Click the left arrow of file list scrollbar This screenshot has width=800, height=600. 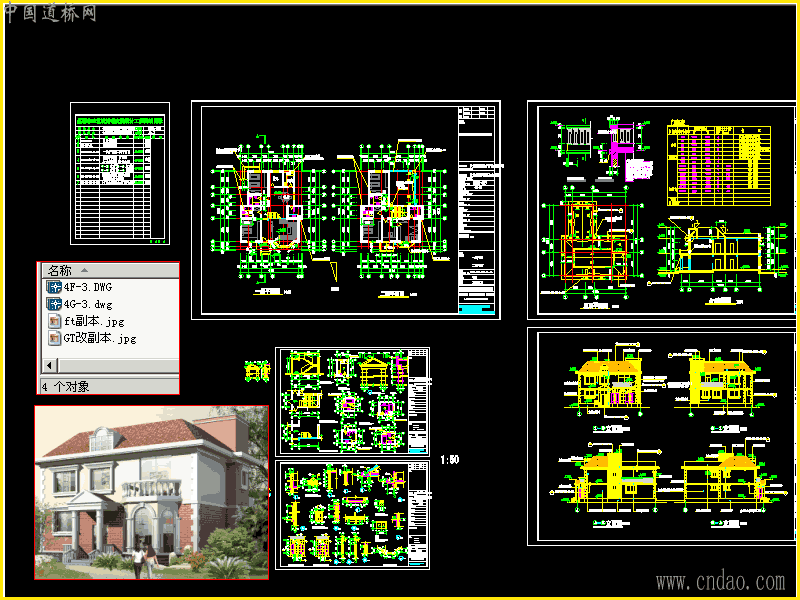point(49,365)
